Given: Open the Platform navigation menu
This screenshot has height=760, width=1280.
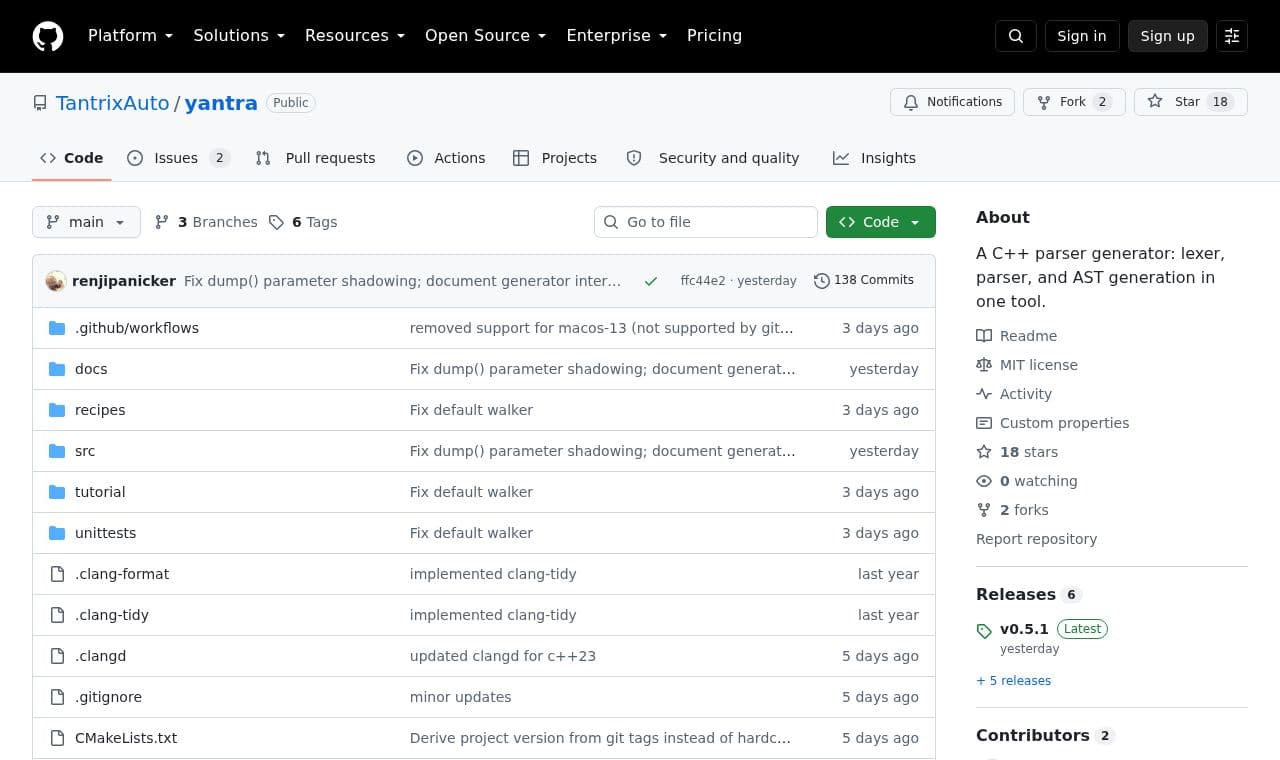Looking at the screenshot, I should (x=130, y=36).
